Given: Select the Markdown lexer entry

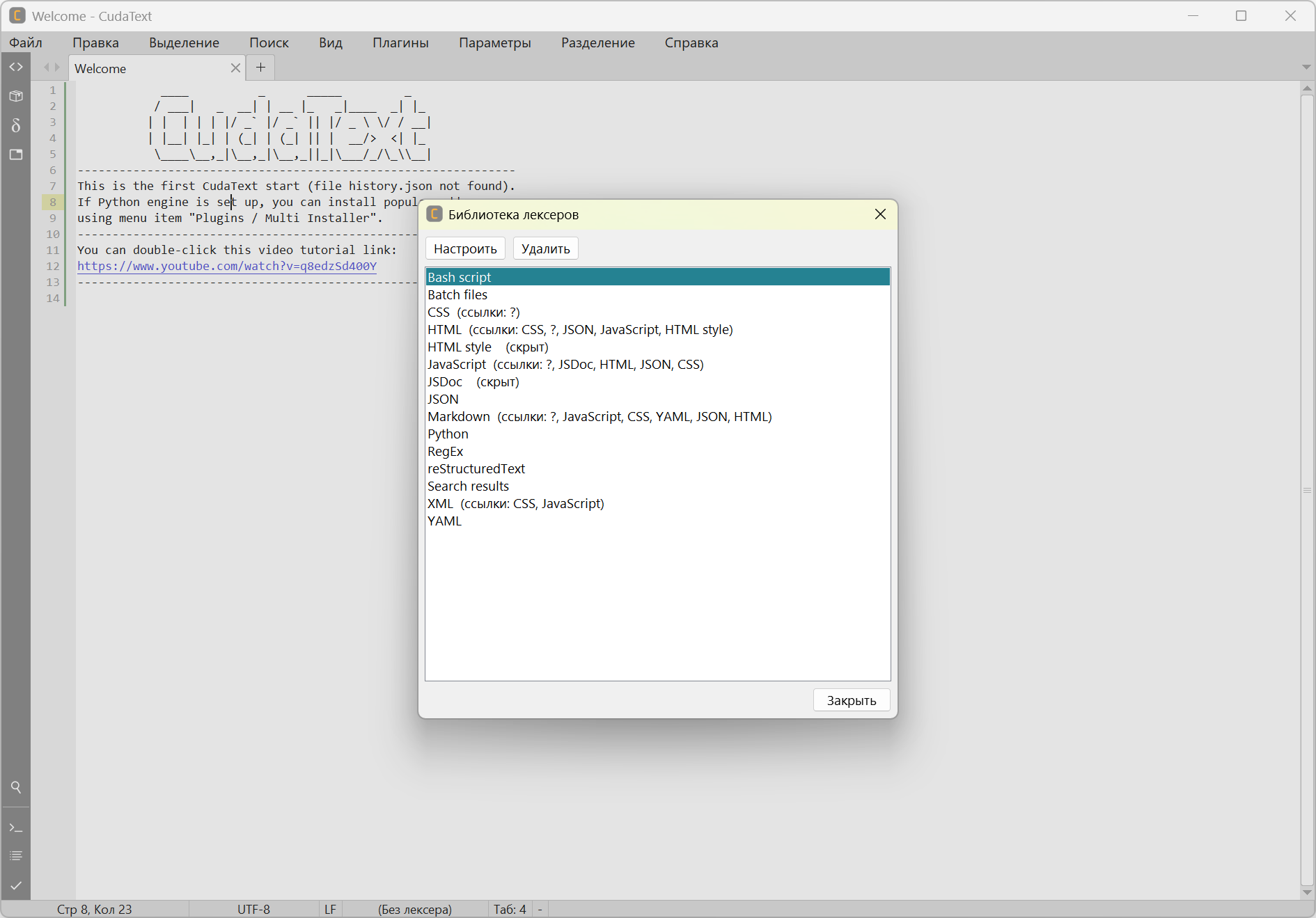Looking at the screenshot, I should (657, 416).
